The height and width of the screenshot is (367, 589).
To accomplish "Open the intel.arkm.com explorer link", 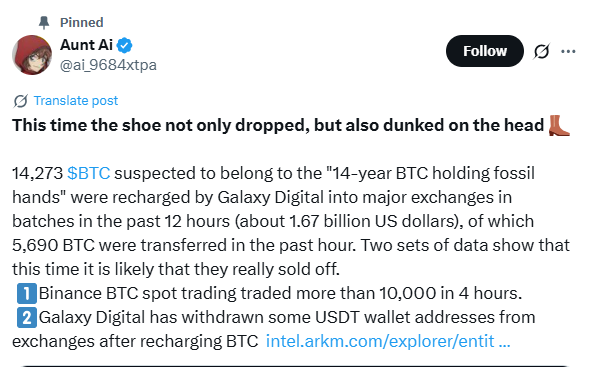I will pos(388,341).
